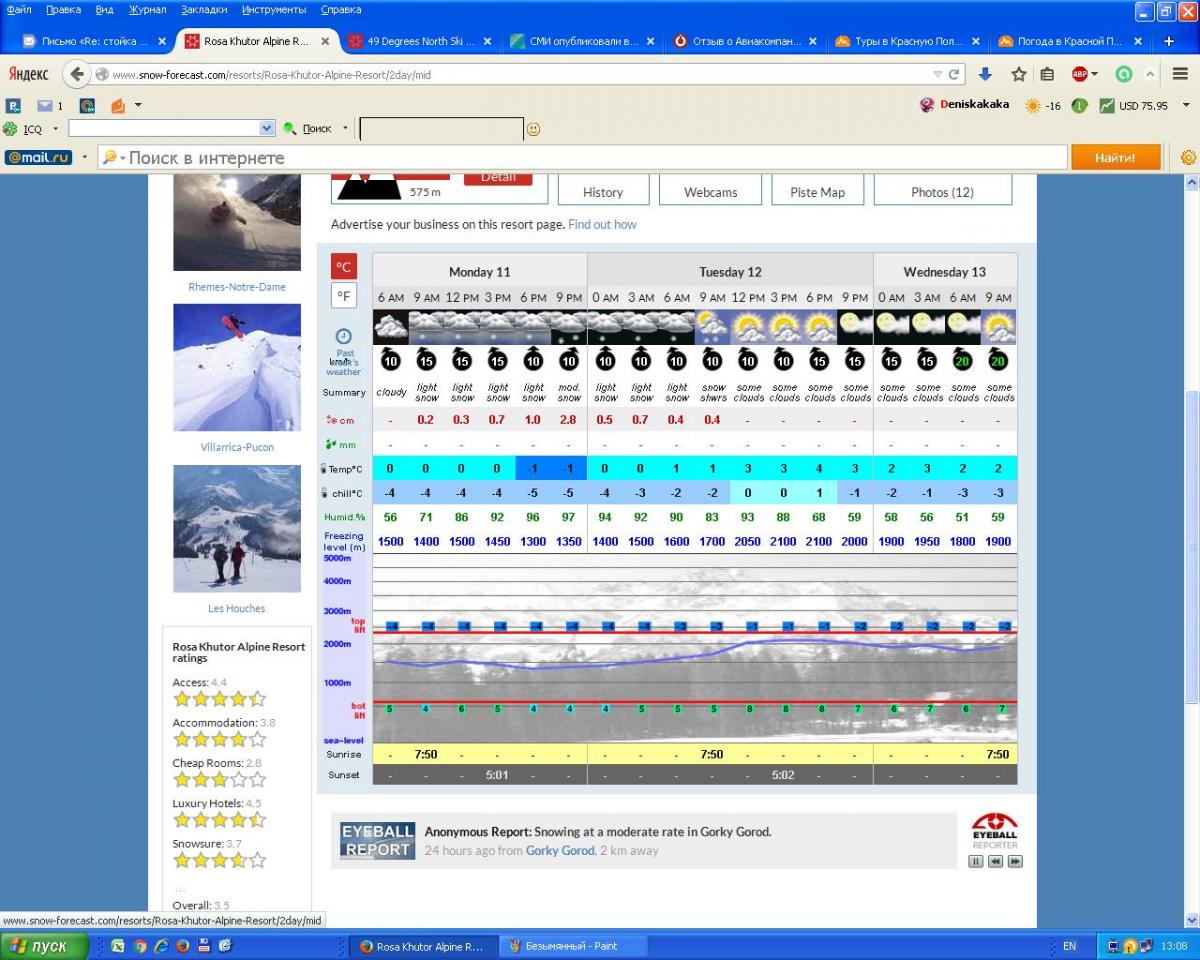Viewport: 1200px width, 960px height.
Task: Switch temperature units to °C
Action: tap(344, 266)
